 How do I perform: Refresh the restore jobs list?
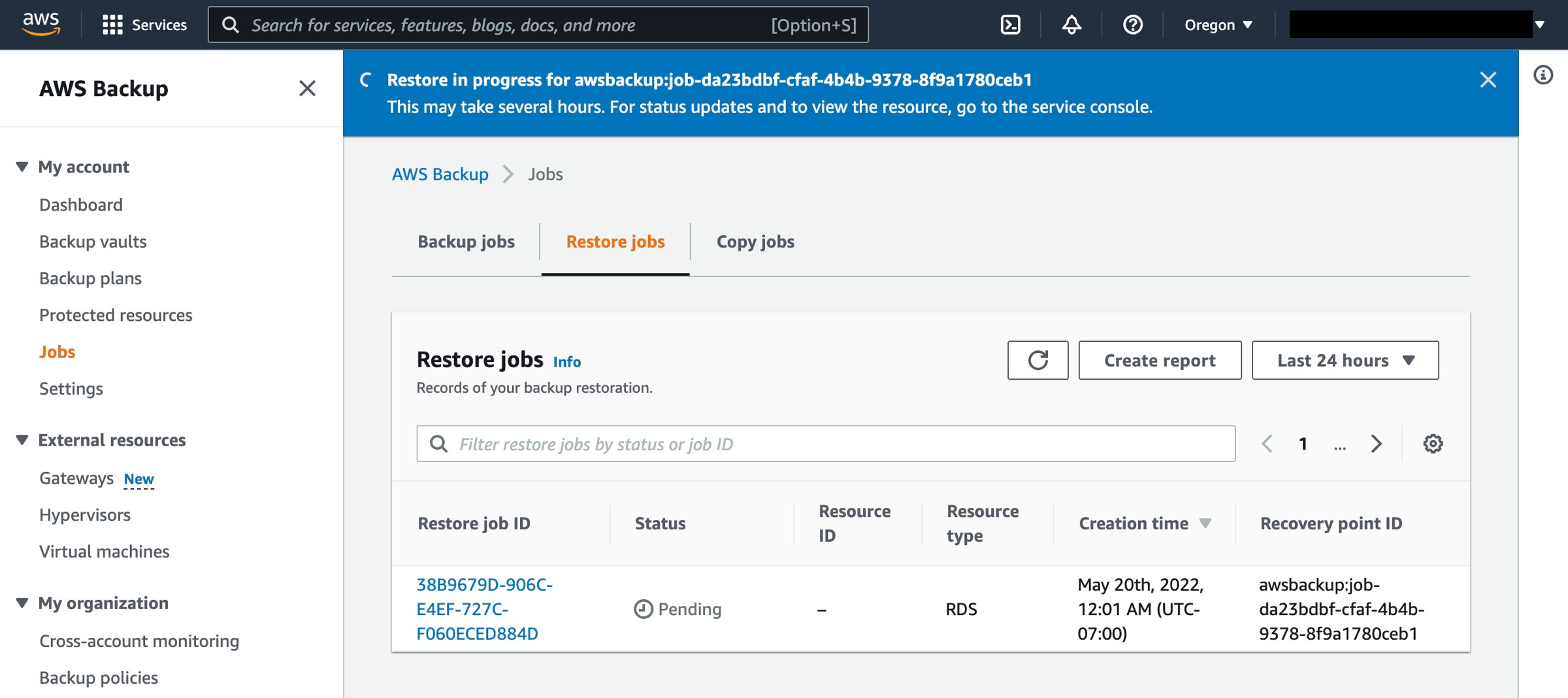[1037, 360]
